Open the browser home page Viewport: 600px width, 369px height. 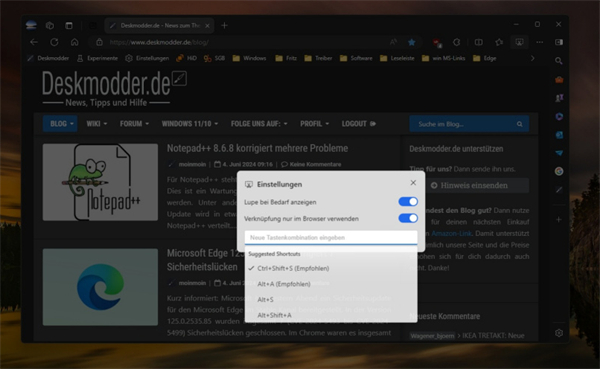coord(75,42)
